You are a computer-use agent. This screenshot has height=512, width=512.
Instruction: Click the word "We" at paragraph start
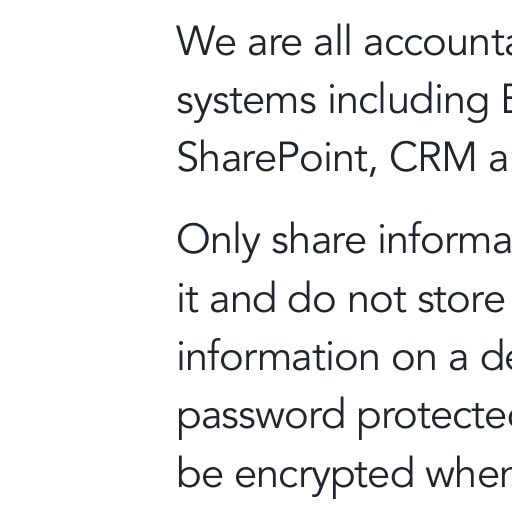click(x=206, y=41)
